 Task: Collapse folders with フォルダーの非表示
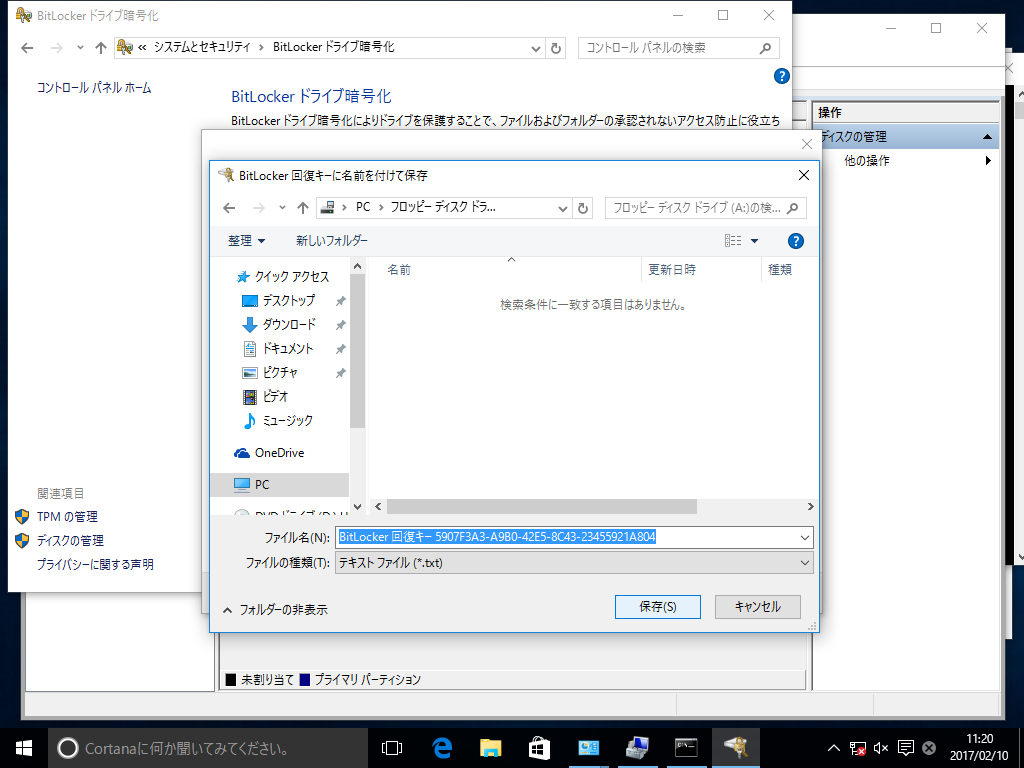tap(275, 610)
